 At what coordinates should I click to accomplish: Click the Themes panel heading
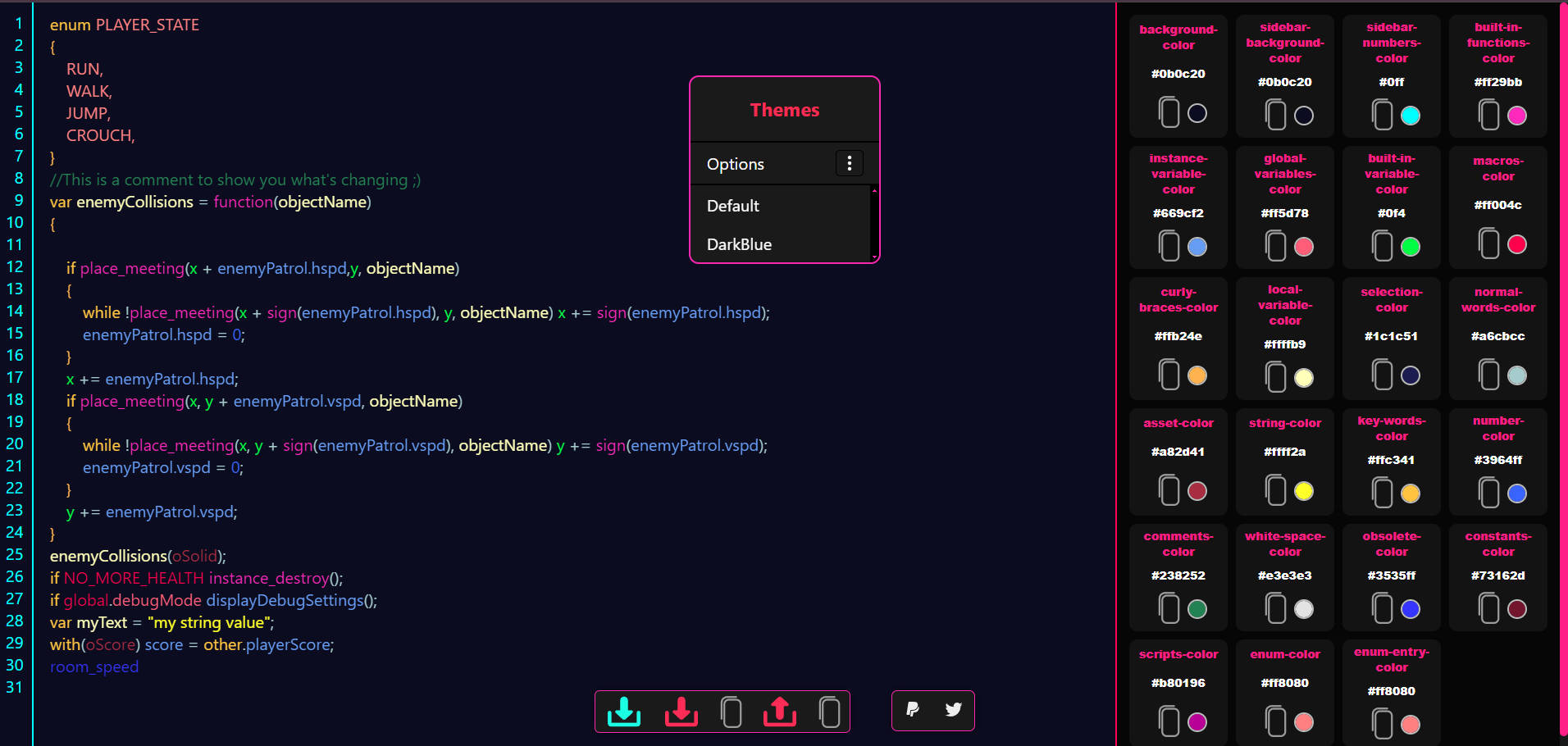[784, 110]
